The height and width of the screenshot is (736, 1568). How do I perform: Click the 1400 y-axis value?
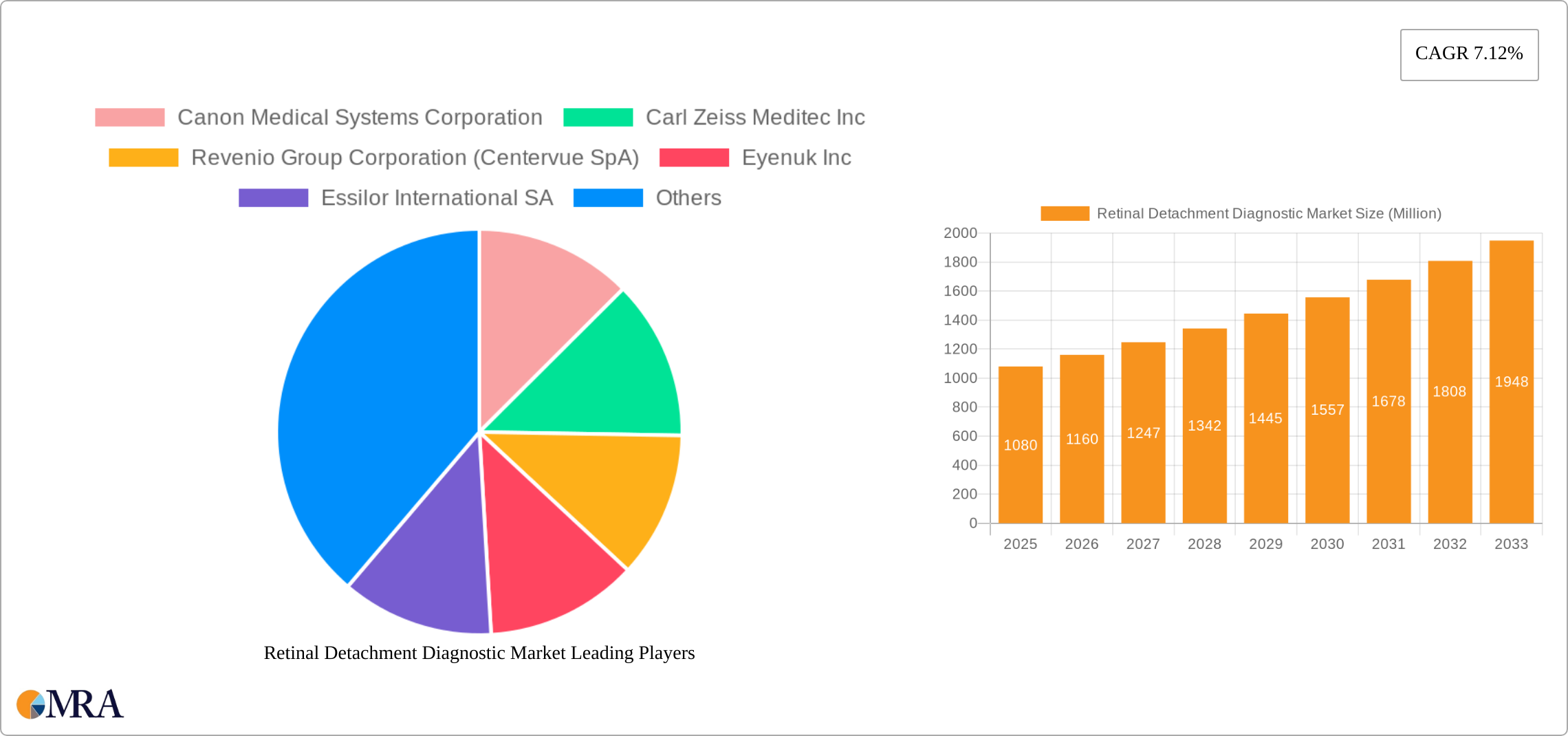click(961, 320)
